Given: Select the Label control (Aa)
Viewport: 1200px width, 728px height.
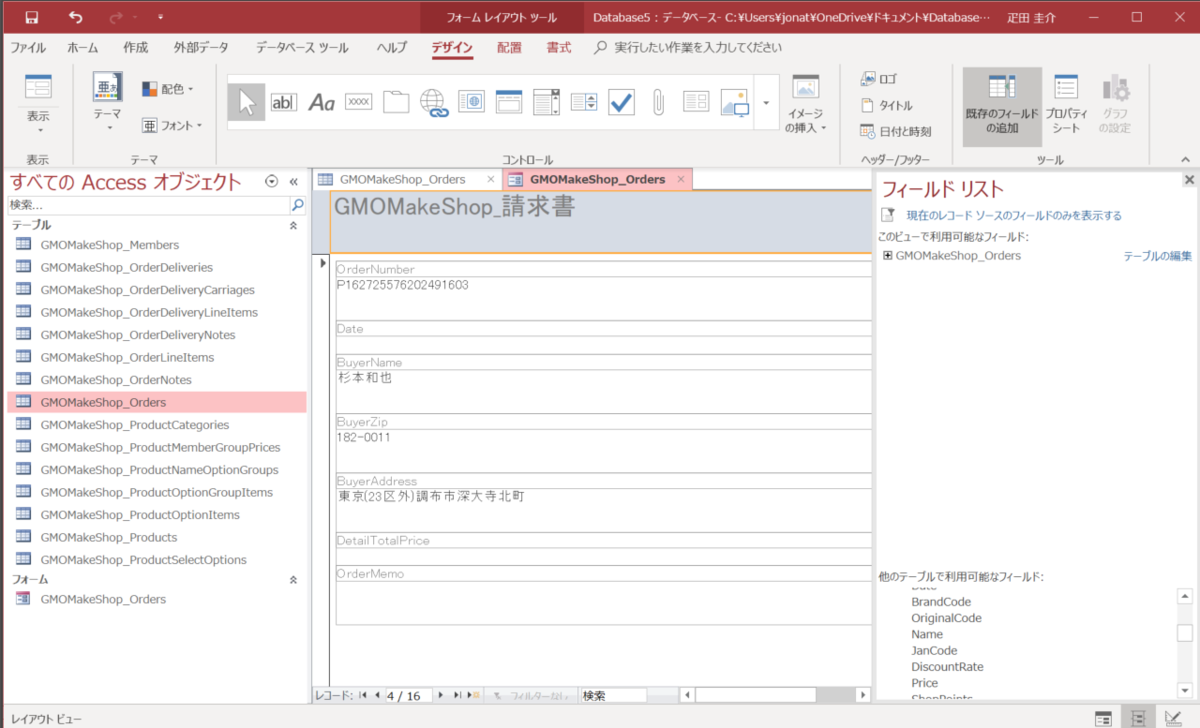Looking at the screenshot, I should 320,101.
